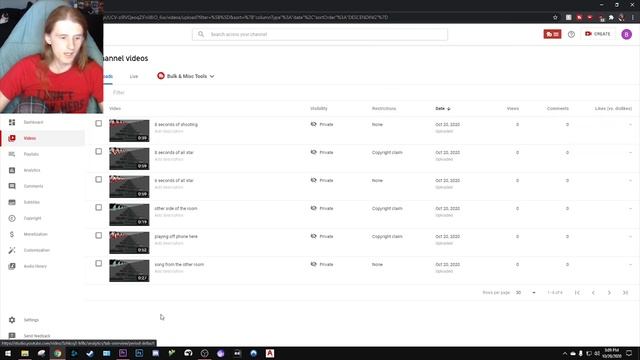Change Private visibility of "song from the other room"

322,264
